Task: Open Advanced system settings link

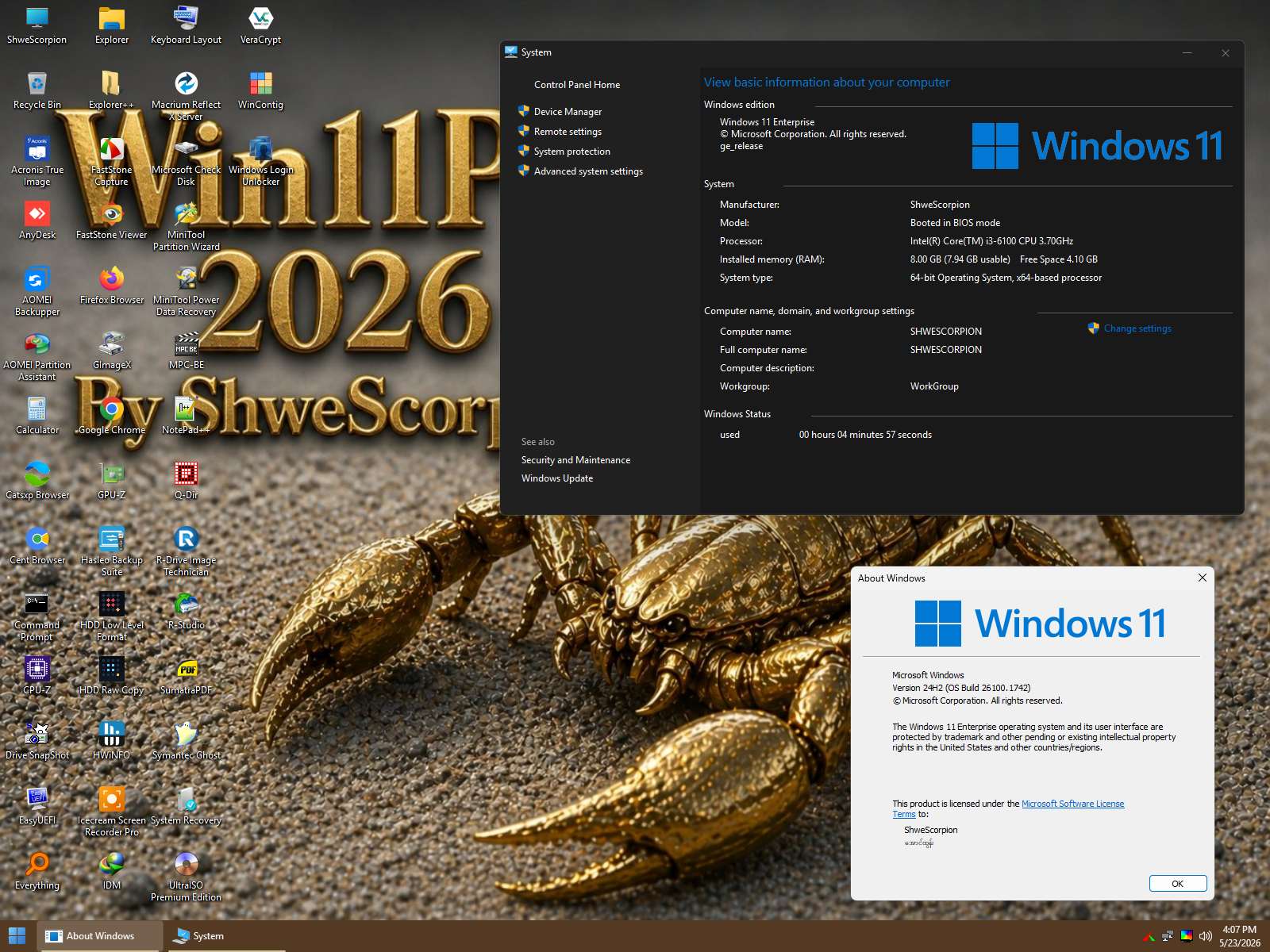Action: coord(588,171)
